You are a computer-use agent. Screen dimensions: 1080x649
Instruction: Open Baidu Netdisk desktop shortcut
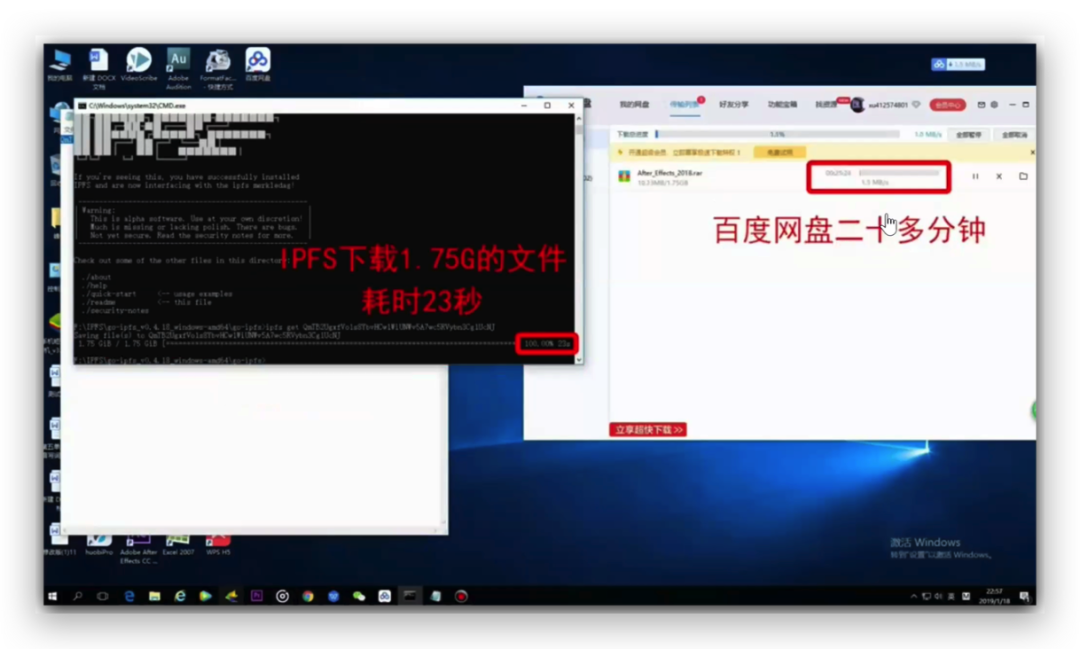(x=258, y=65)
